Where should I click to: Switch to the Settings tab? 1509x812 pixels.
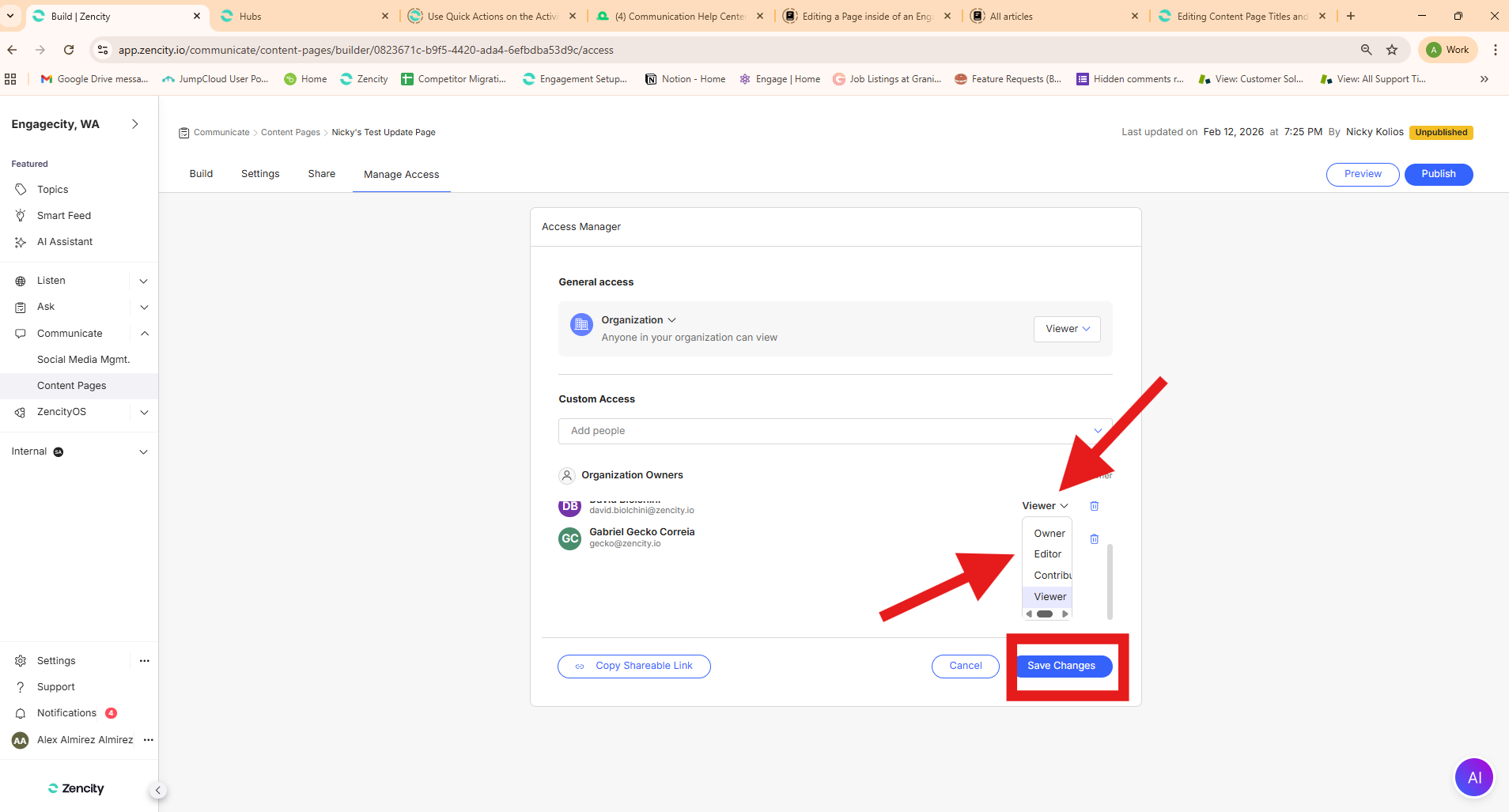coord(260,174)
